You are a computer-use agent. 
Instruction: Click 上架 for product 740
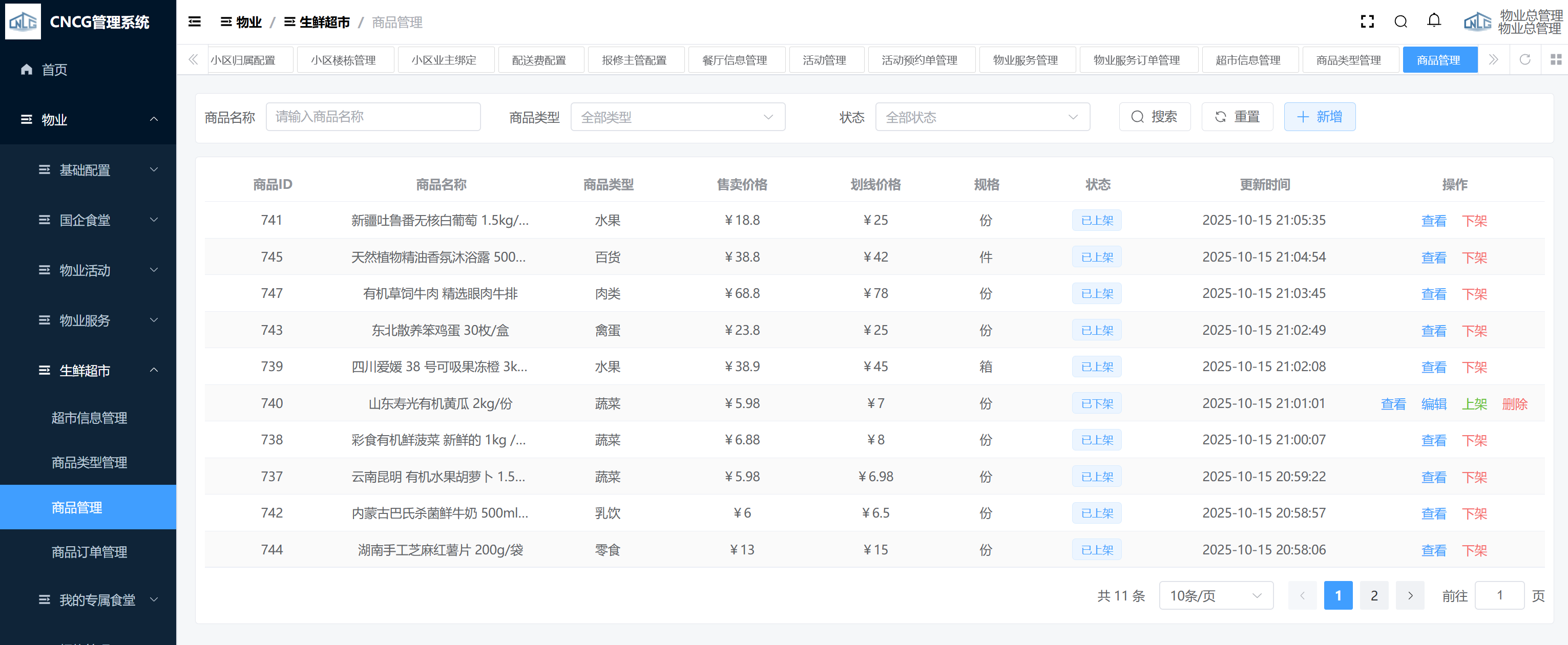click(x=1474, y=404)
